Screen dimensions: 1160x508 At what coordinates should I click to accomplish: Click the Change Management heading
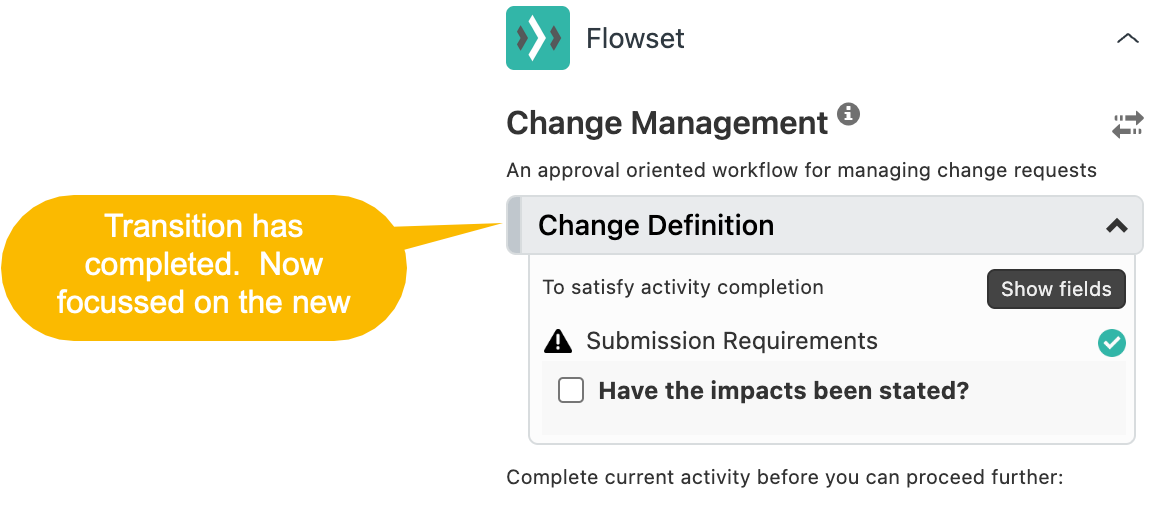pyautogui.click(x=667, y=123)
